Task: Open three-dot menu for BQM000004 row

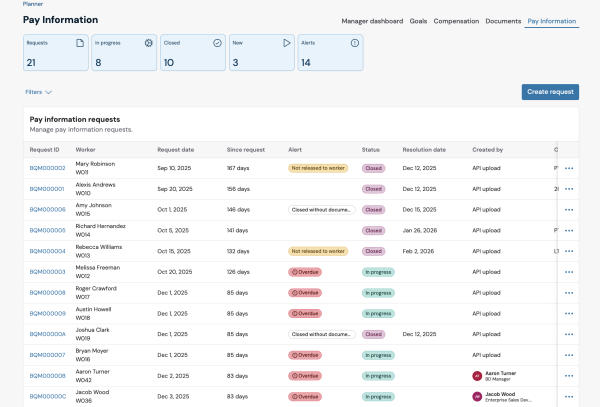Action: [569, 251]
